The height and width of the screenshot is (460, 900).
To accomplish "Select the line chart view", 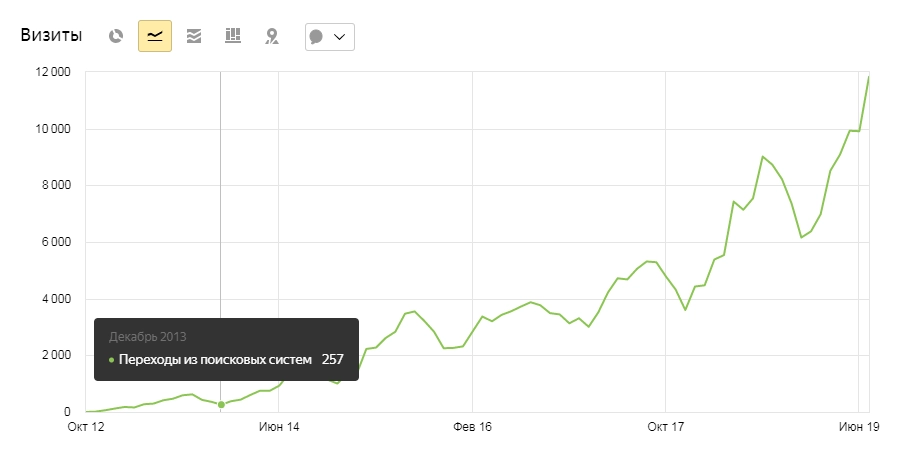I will pos(155,36).
